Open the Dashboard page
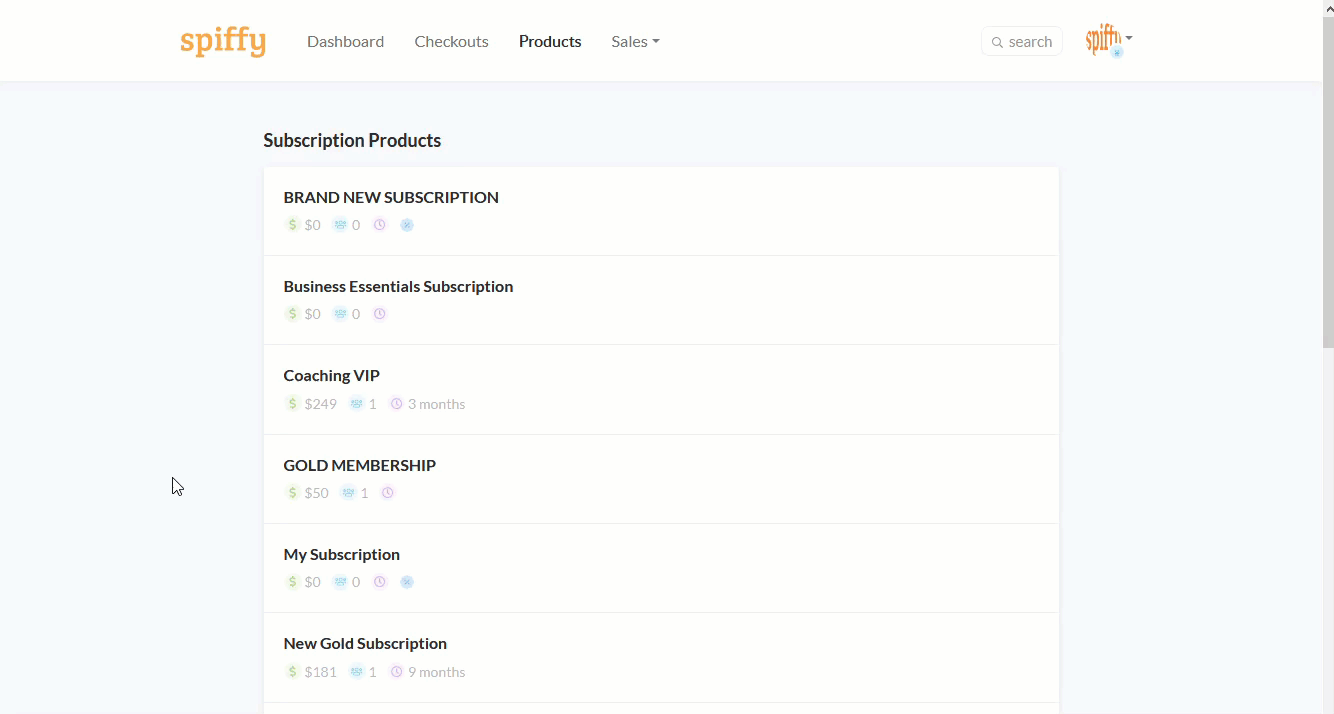This screenshot has width=1334, height=714. pos(345,41)
